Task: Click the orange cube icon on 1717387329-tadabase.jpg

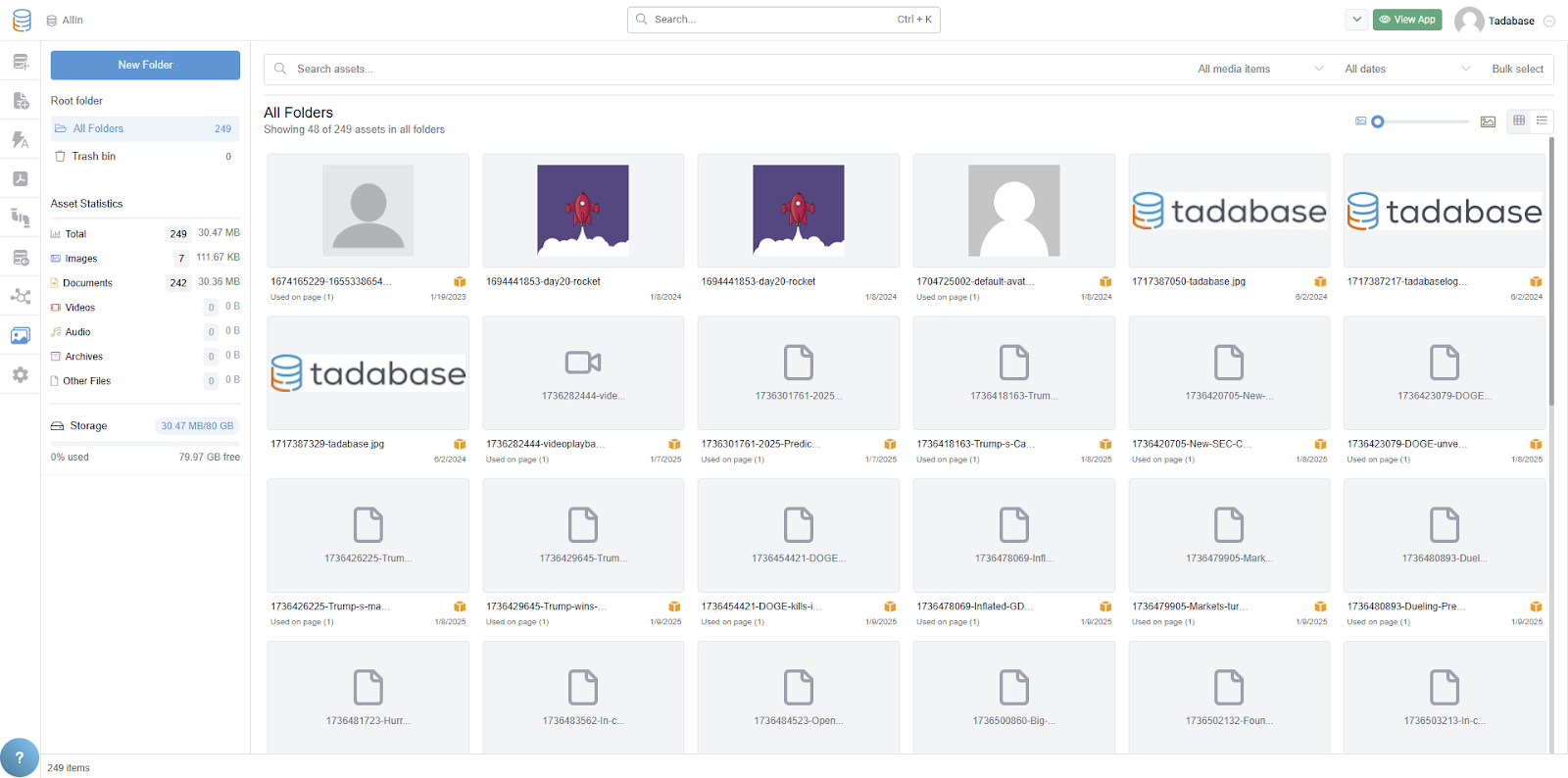Action: [x=460, y=445]
